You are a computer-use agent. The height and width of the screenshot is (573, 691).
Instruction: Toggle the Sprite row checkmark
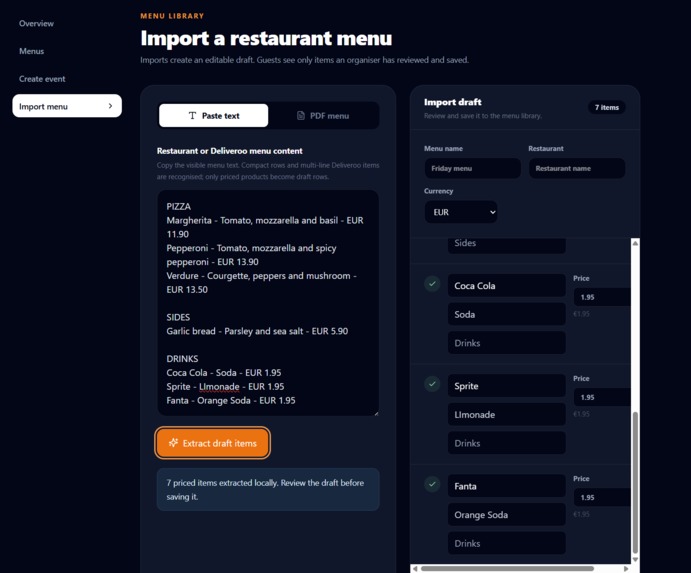(x=432, y=384)
